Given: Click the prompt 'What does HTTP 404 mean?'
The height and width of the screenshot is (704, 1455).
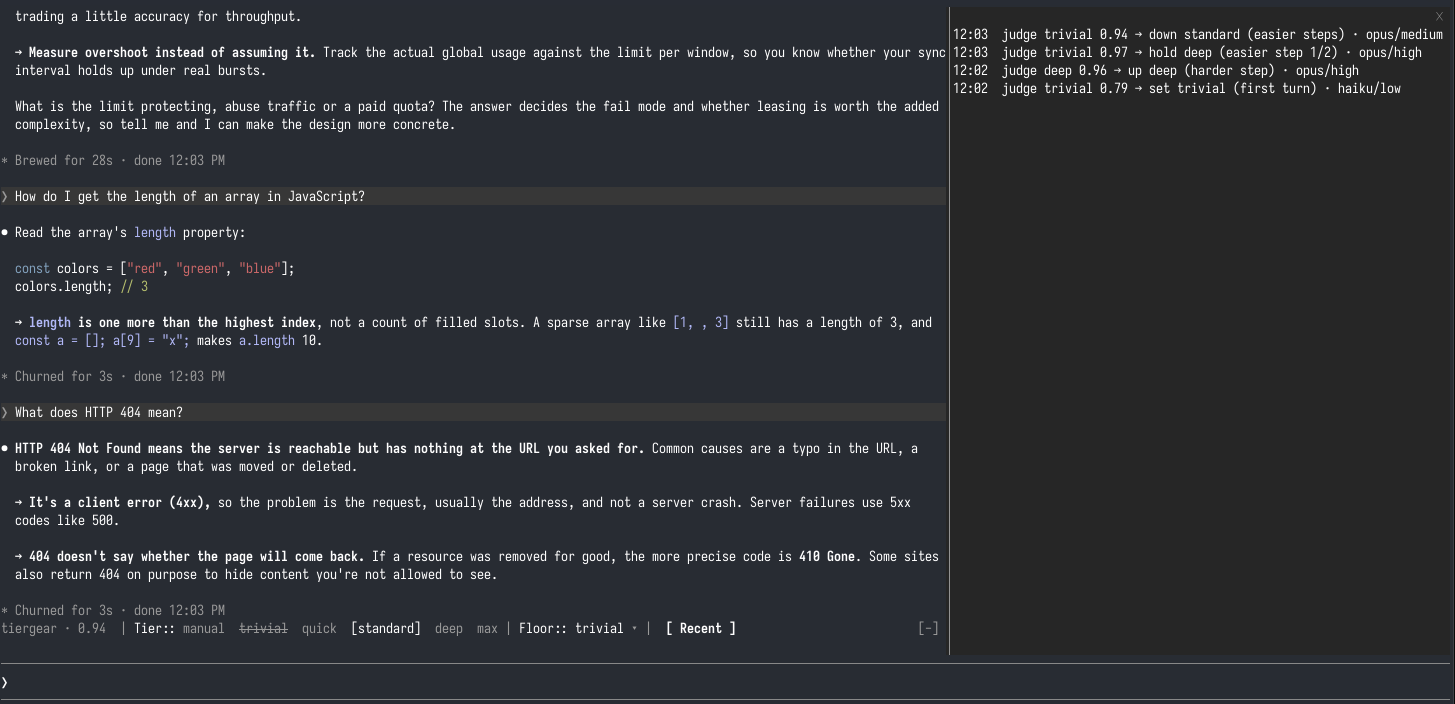Looking at the screenshot, I should (473, 412).
